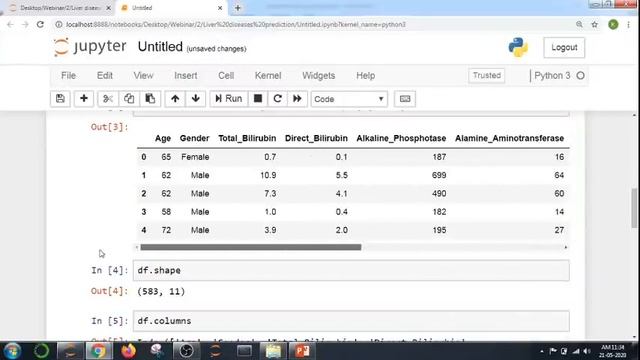Move selected cell up arrow
This screenshot has width=640, height=360.
pyautogui.click(x=175, y=99)
